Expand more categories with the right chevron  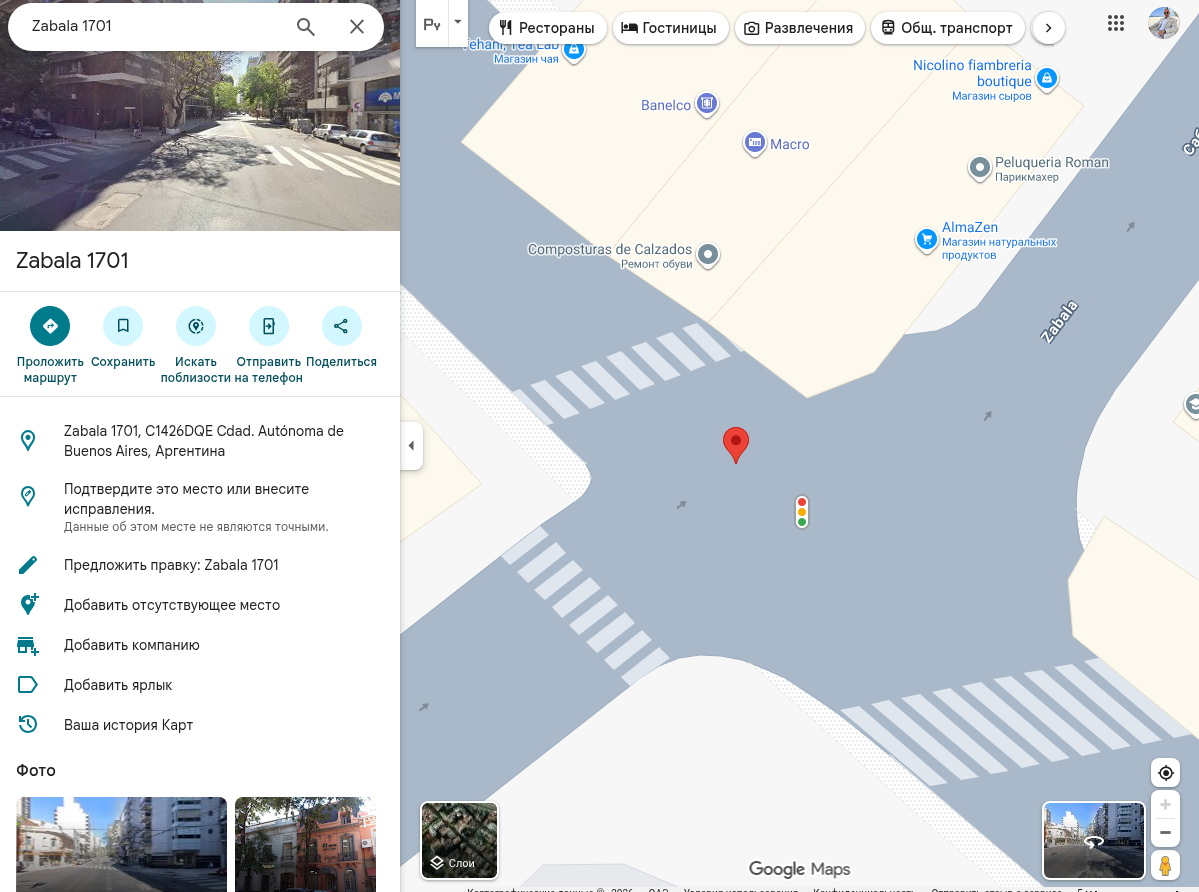pos(1048,28)
